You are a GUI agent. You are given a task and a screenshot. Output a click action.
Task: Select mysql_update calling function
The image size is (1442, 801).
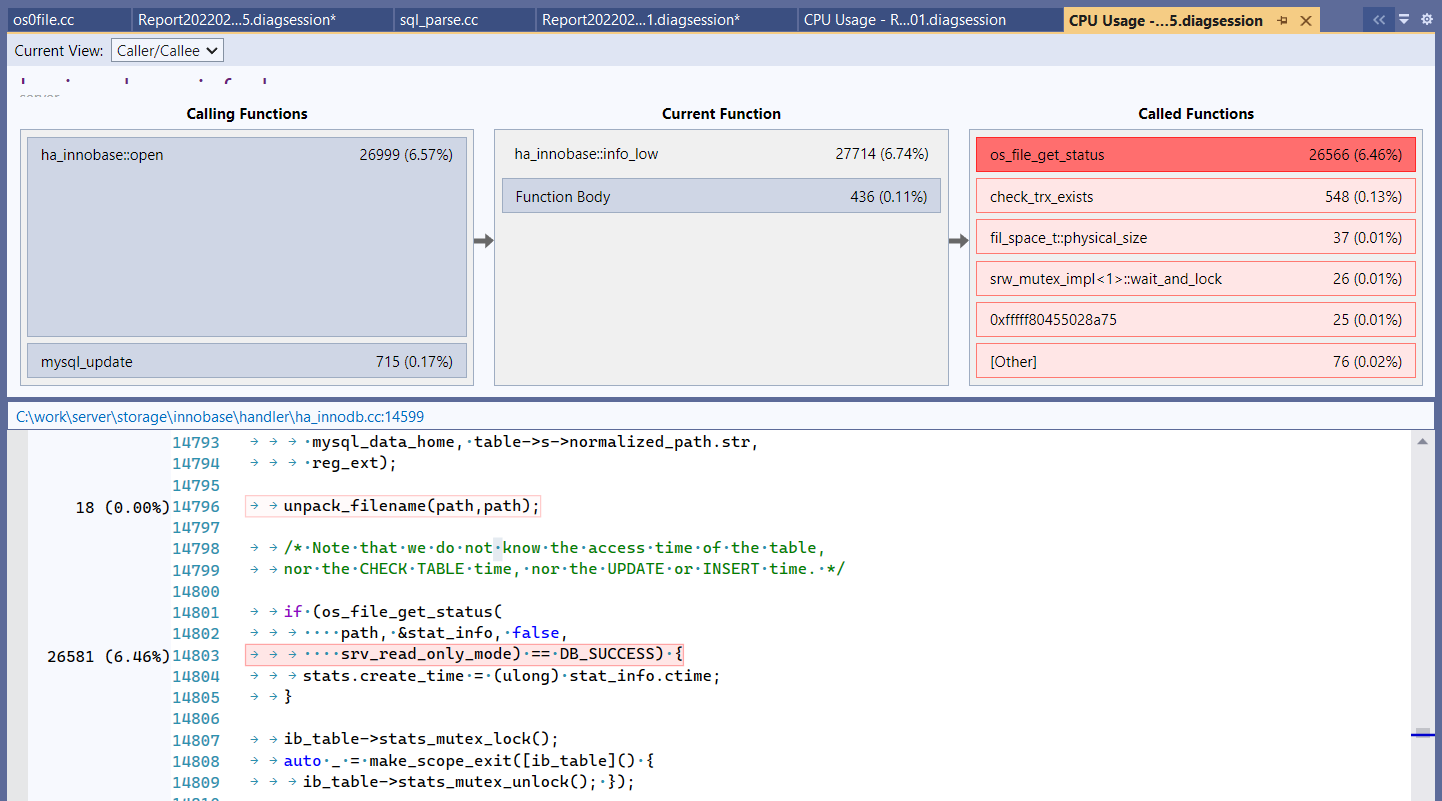(x=246, y=362)
